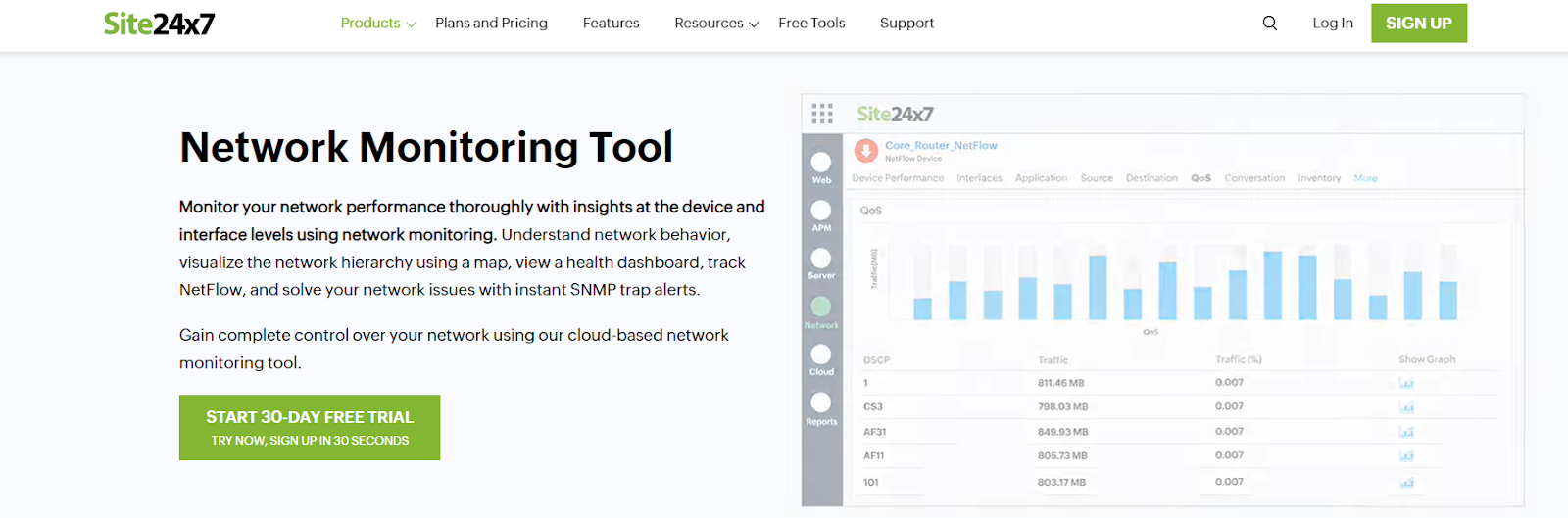The image size is (1568, 518).
Task: Select the 849.93 MB traffic value
Action: tap(1063, 431)
